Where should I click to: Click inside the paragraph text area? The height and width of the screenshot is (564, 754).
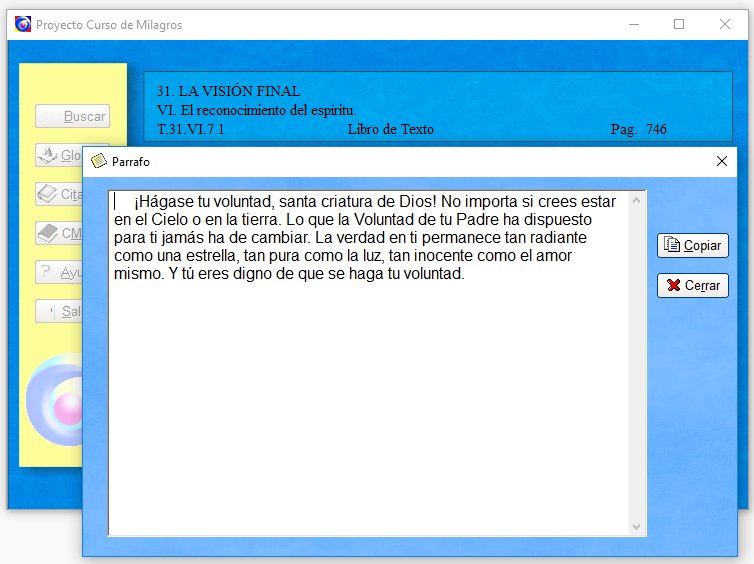[x=369, y=363]
